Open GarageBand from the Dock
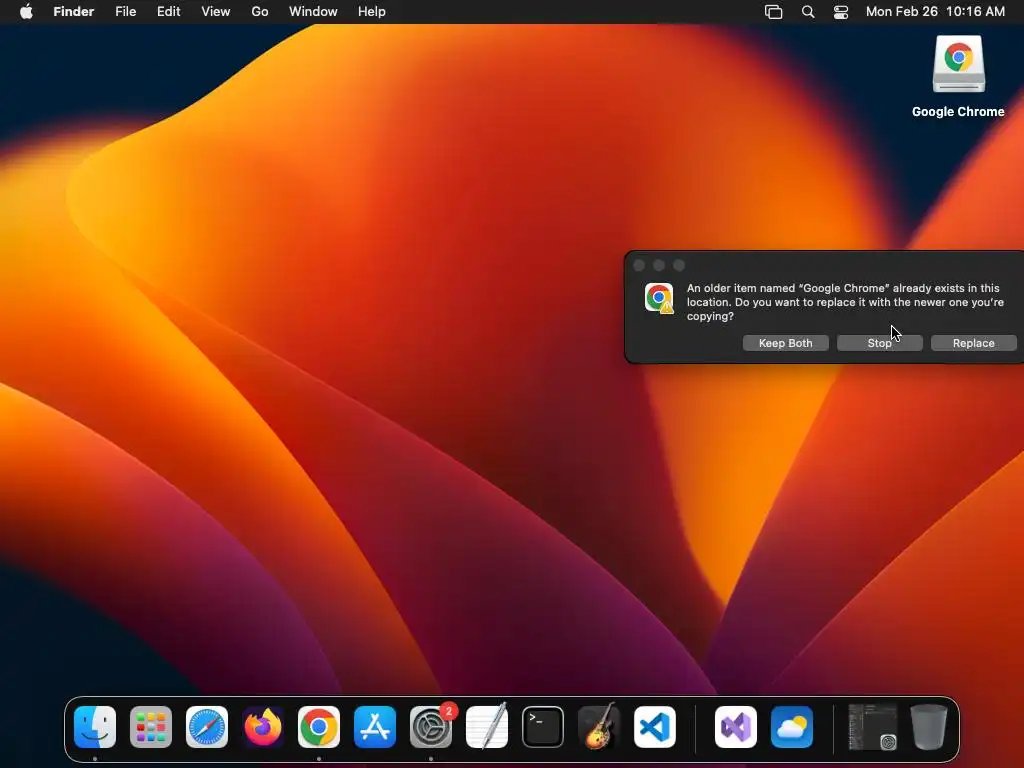 [x=599, y=727]
